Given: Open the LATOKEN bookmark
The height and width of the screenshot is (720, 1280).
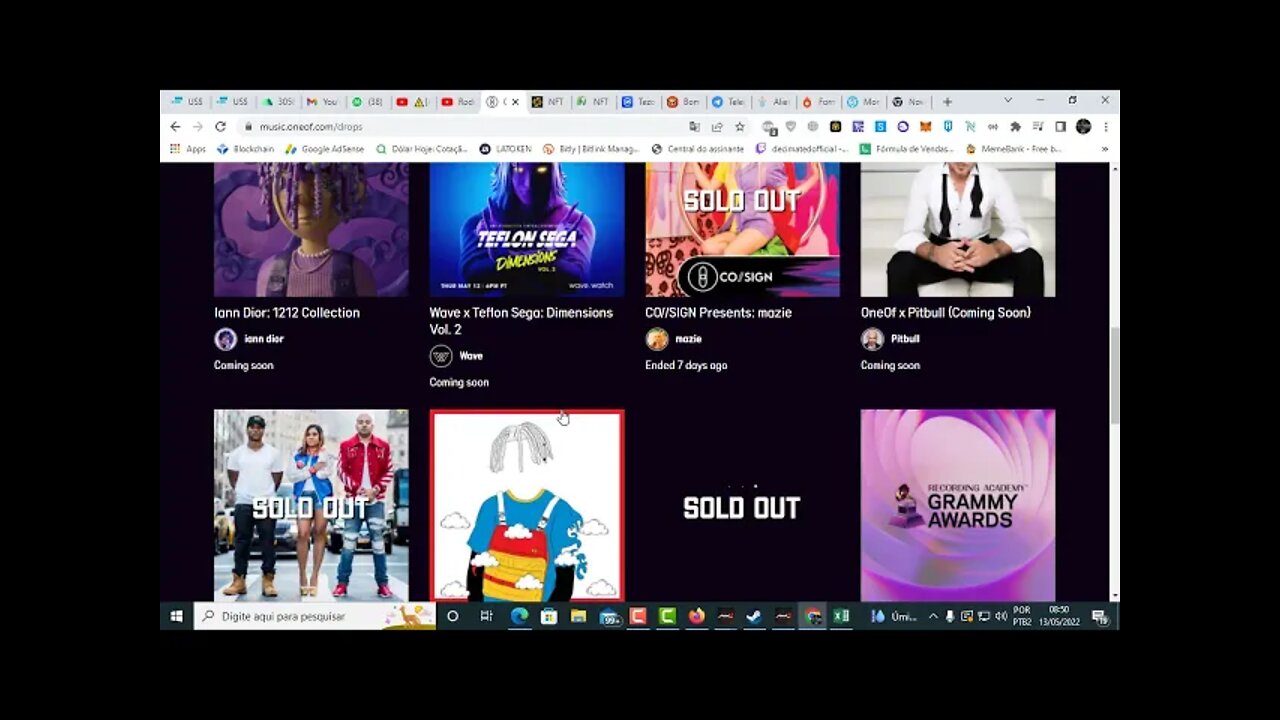Looking at the screenshot, I should pos(505,149).
